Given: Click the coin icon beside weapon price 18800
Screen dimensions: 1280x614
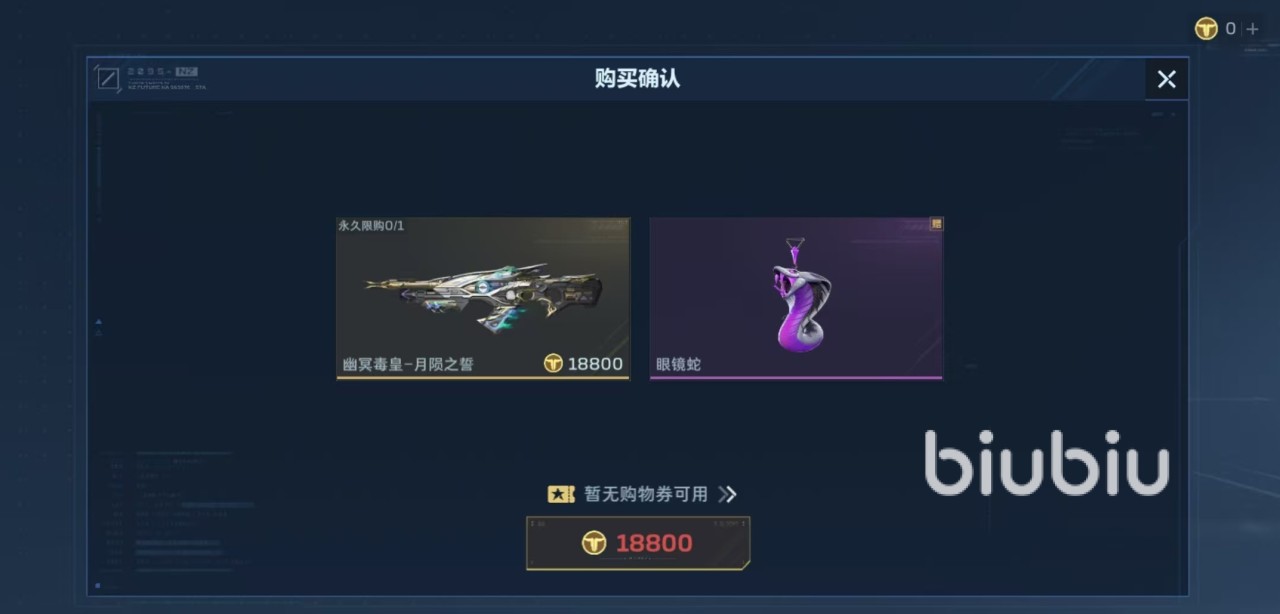Looking at the screenshot, I should tap(553, 364).
